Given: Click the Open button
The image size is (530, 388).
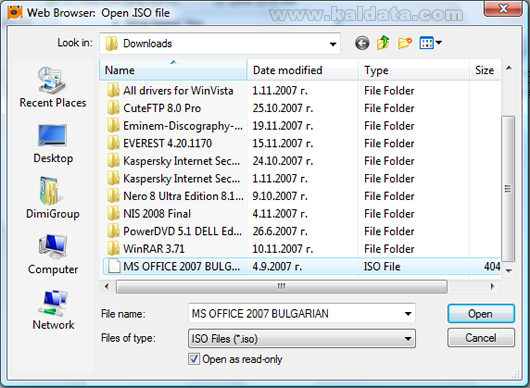Looking at the screenshot, I should (x=481, y=314).
